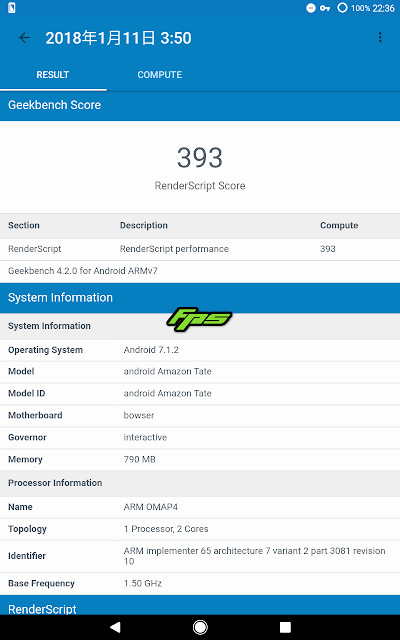Tap the processor Name label

click(20, 507)
